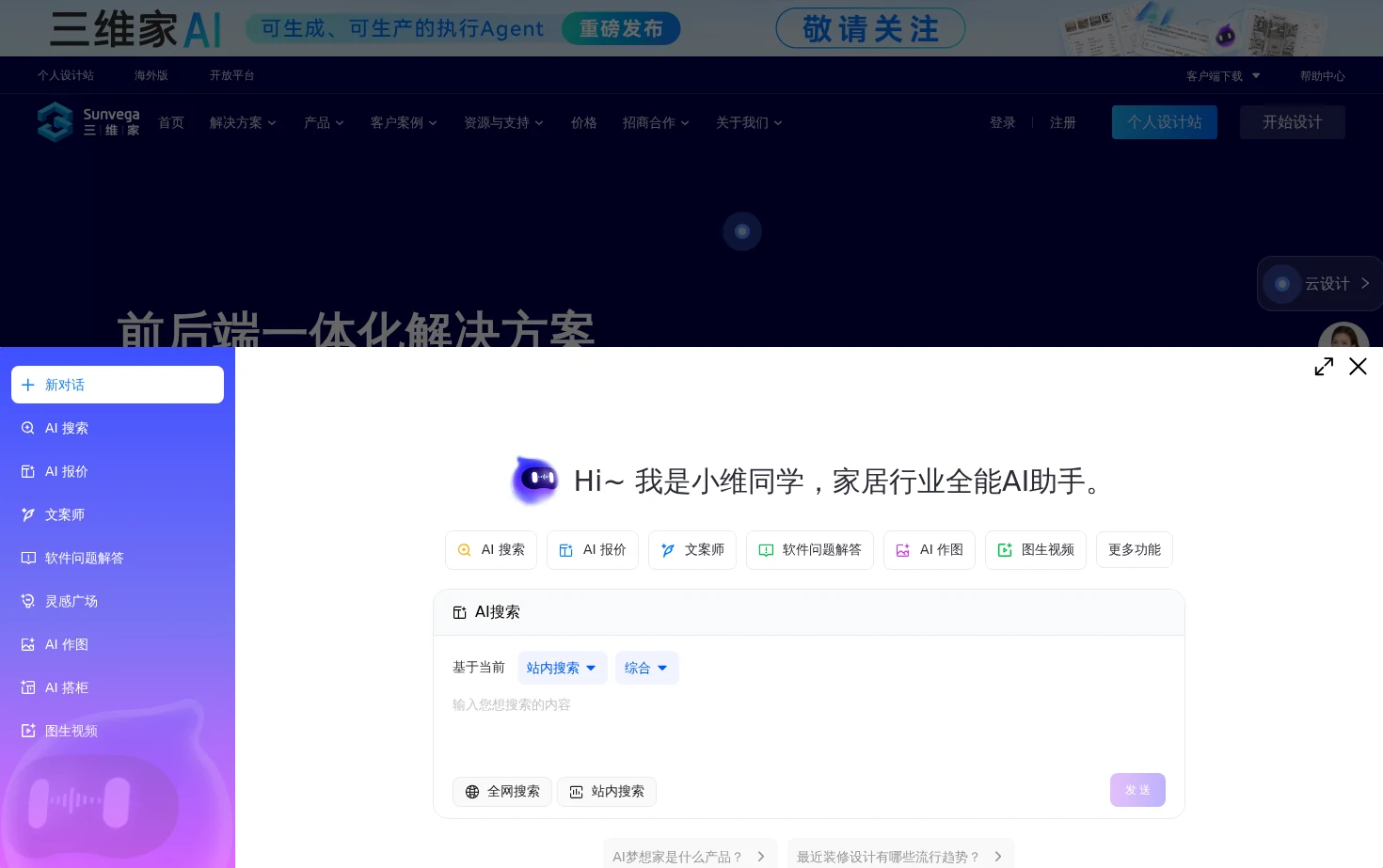
Task: Click the glowing orb icon in hero
Action: point(742,231)
